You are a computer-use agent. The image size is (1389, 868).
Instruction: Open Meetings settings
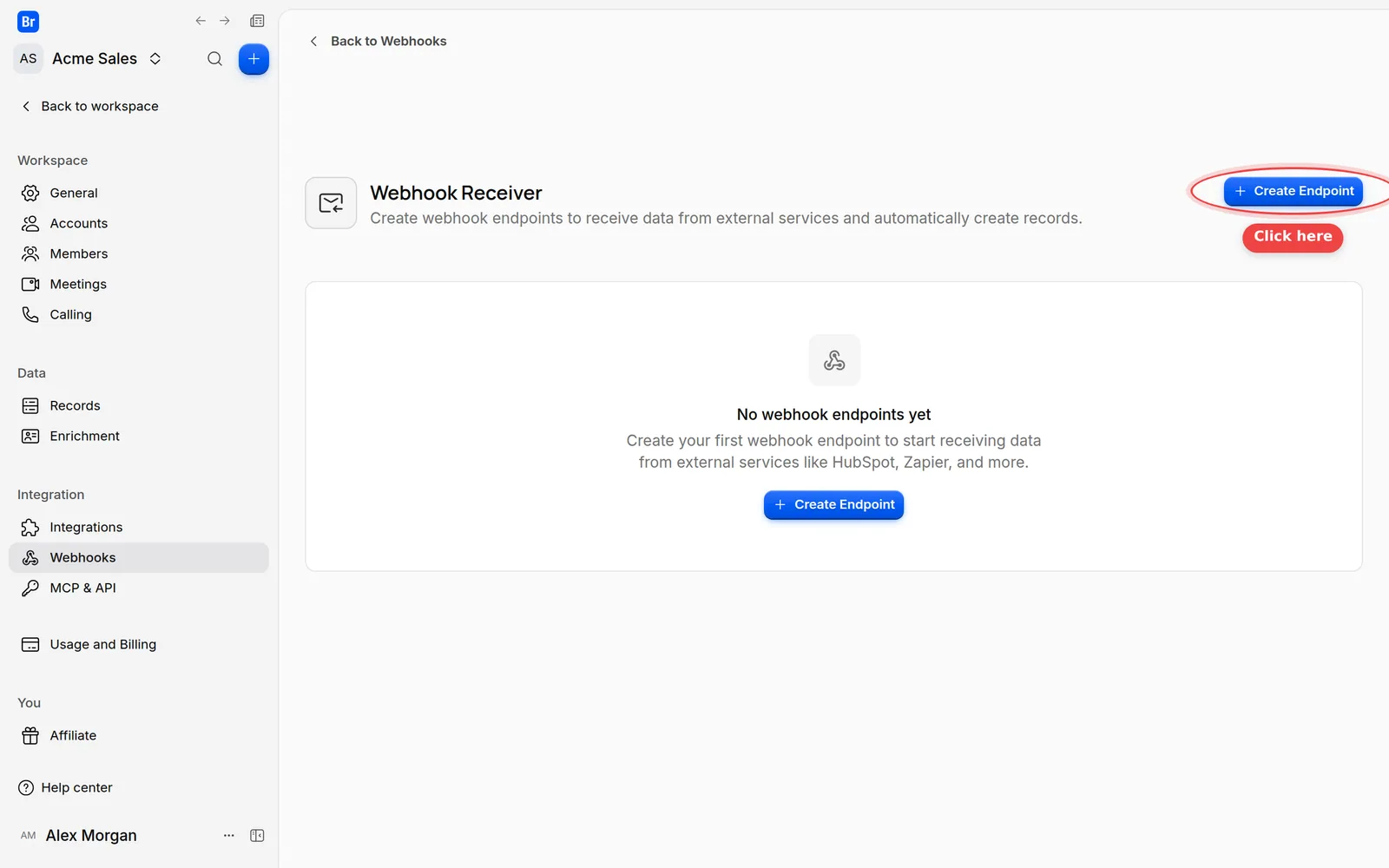(x=139, y=284)
